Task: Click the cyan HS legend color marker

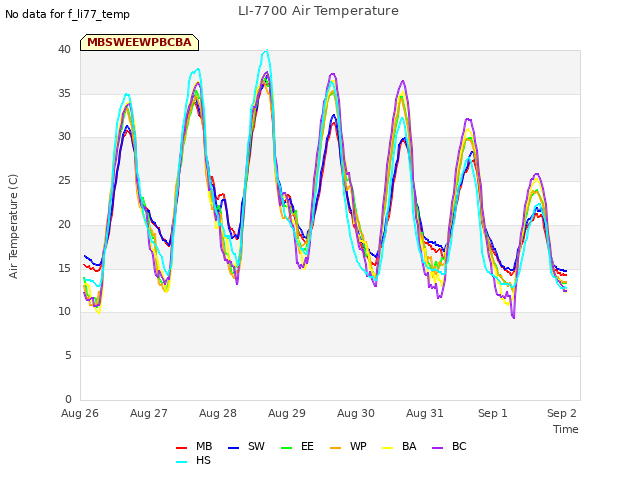Action: pyautogui.click(x=181, y=462)
